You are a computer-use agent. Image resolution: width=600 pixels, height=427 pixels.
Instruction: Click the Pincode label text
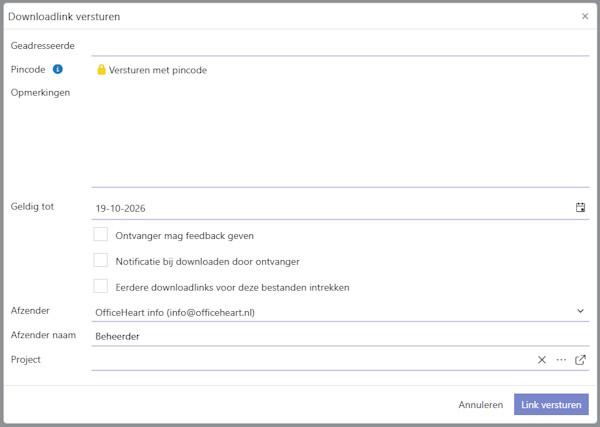pyautogui.click(x=28, y=69)
